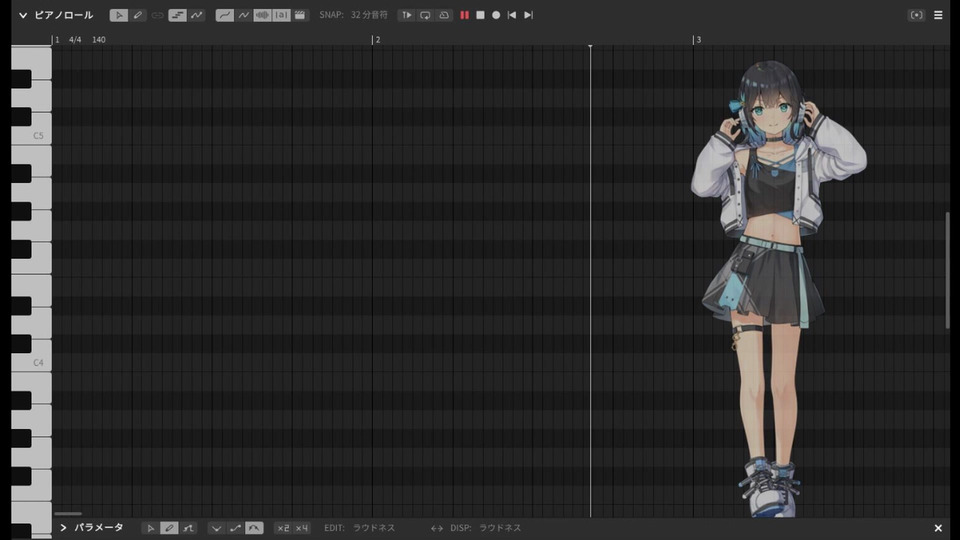Click the x2 vertical zoom button
The image size is (960, 540).
283,528
